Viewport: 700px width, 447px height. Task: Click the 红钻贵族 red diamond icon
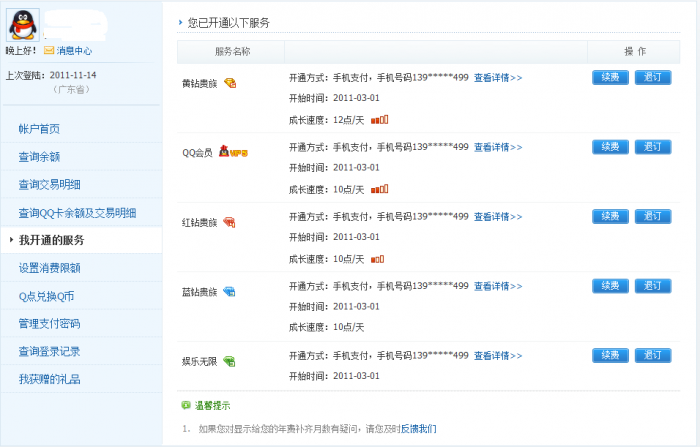229,222
